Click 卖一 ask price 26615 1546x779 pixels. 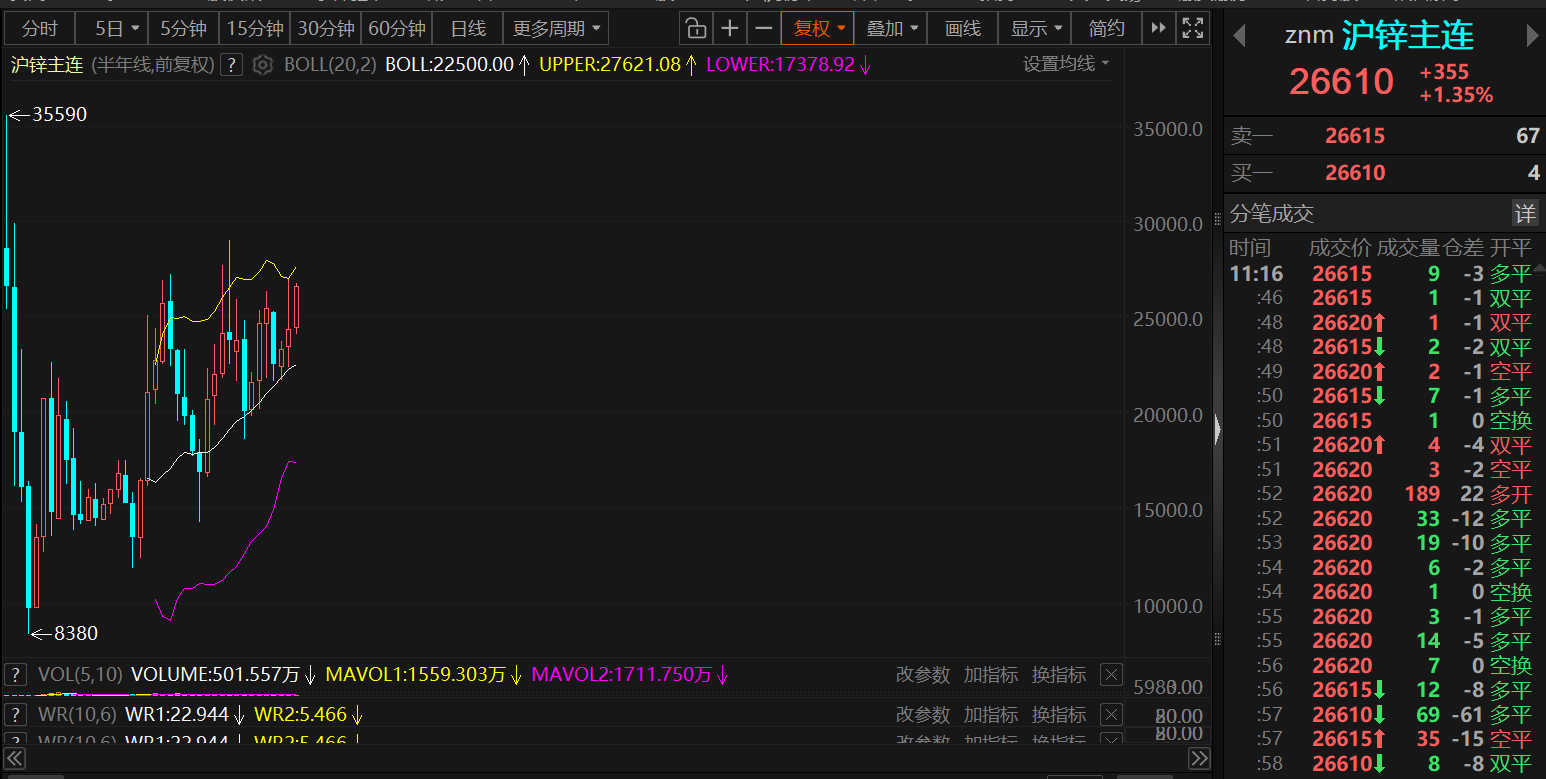[1355, 136]
